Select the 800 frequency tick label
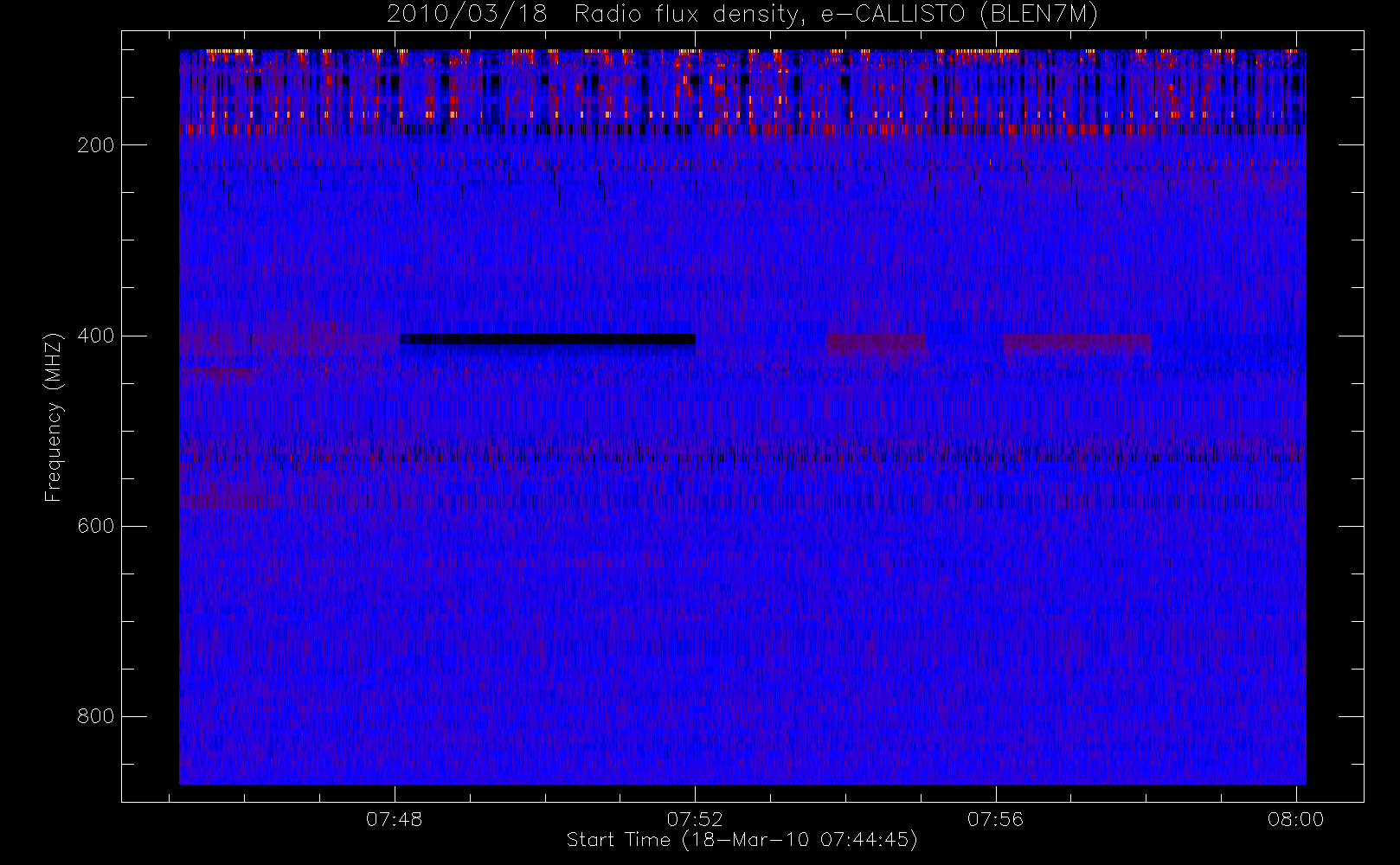The width and height of the screenshot is (1400, 865). pos(96,716)
